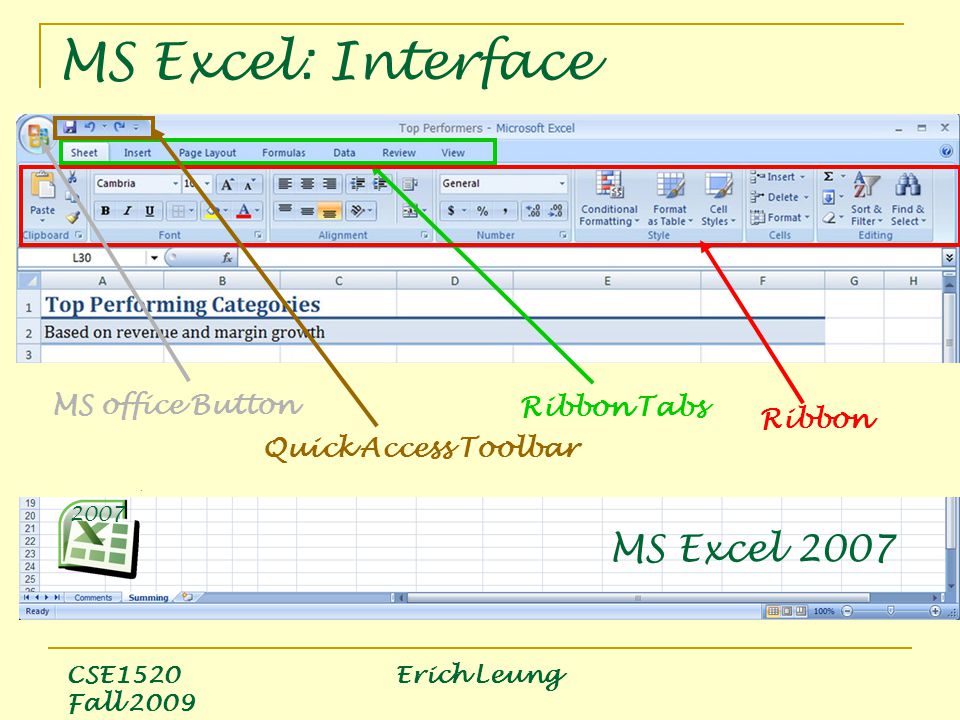Screen dimensions: 960x720
Task: Toggle Bold formatting
Action: tap(105, 211)
